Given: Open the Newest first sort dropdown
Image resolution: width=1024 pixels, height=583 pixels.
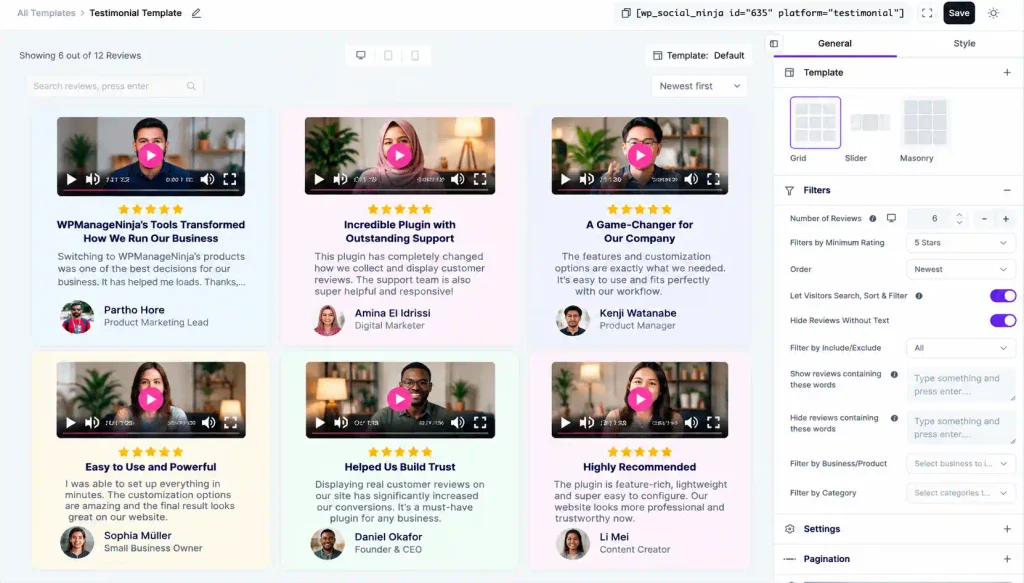Looking at the screenshot, I should click(x=699, y=86).
